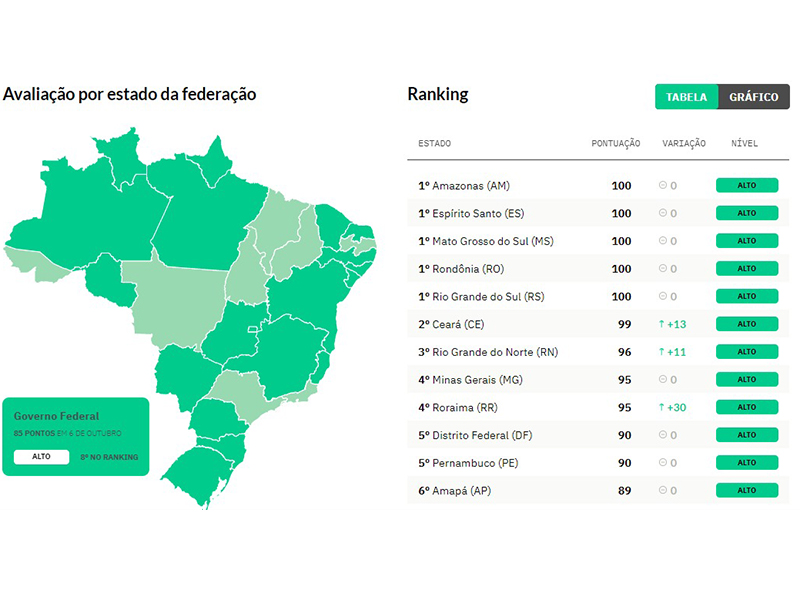Image resolution: width=800 pixels, height=600 pixels.
Task: Click the ALTO badge for Mato Grosso do Sul
Action: (x=746, y=241)
